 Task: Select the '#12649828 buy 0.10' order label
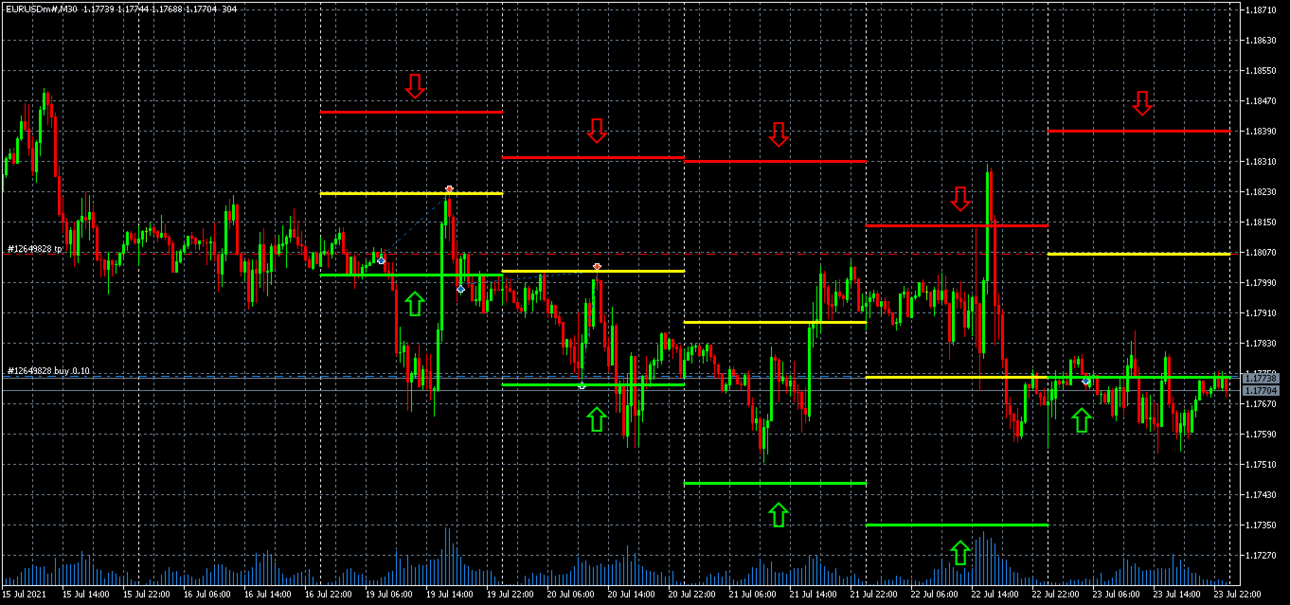point(48,371)
